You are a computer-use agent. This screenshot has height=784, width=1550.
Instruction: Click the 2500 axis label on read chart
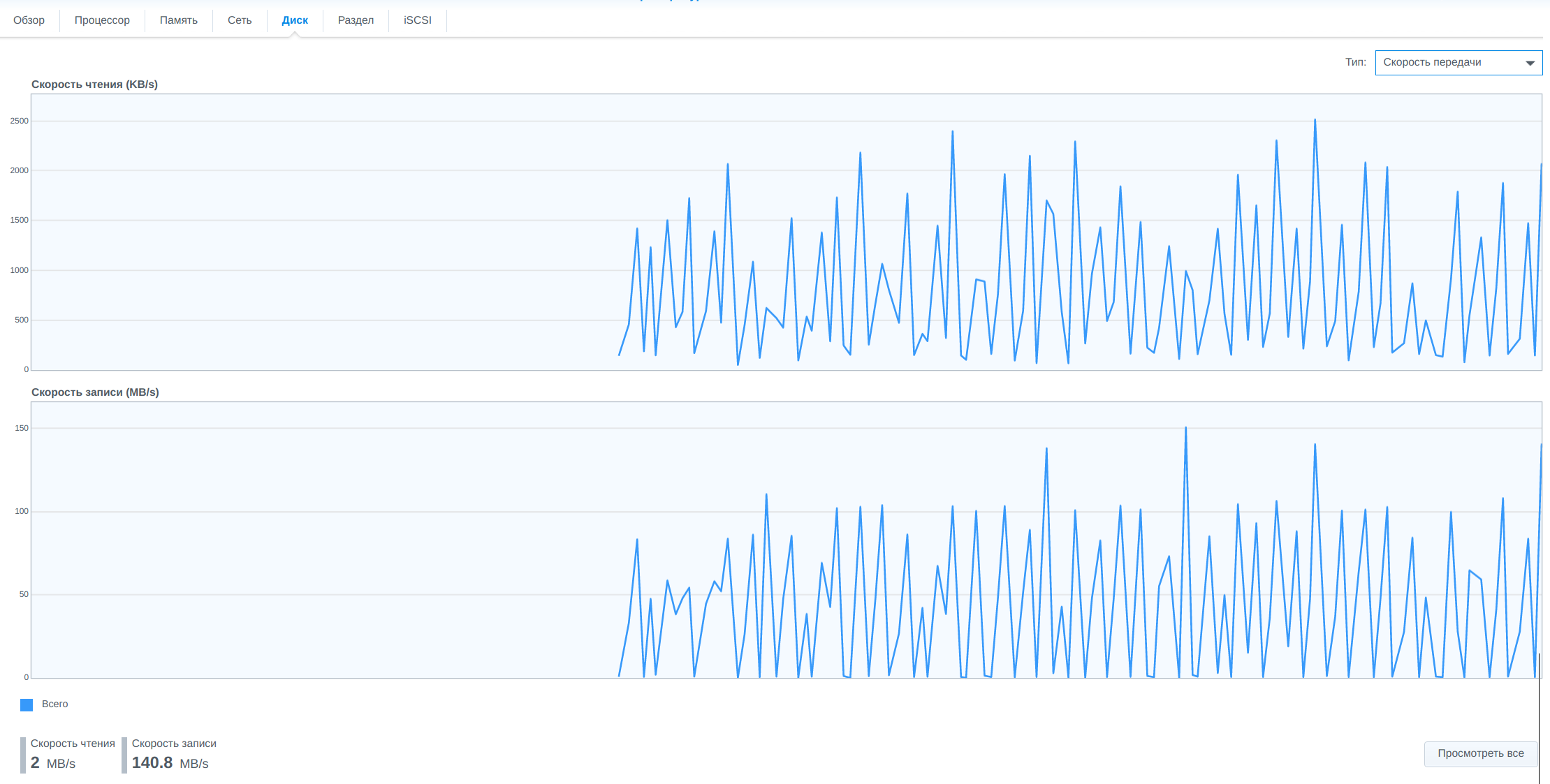point(20,121)
